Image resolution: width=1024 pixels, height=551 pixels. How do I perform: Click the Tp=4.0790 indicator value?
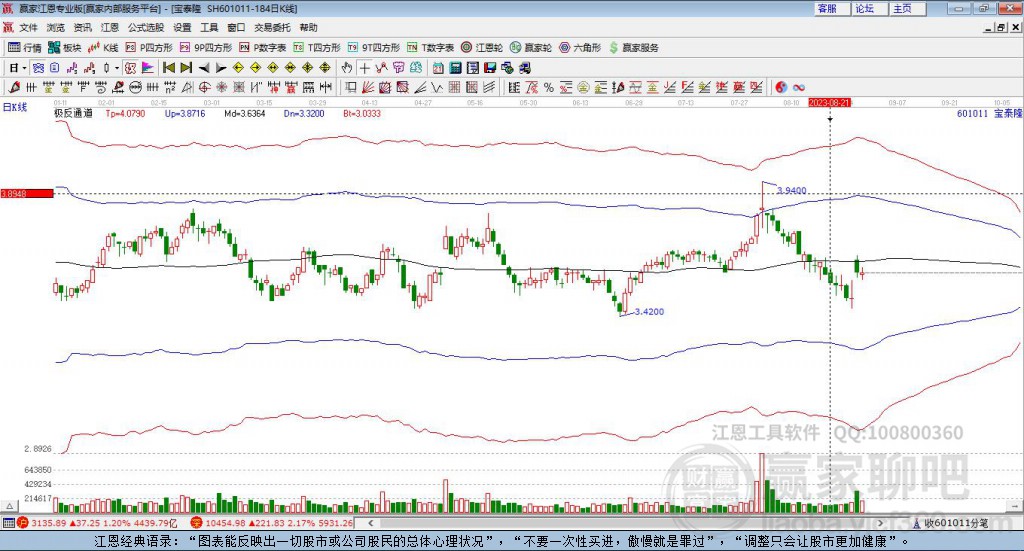click(x=125, y=114)
